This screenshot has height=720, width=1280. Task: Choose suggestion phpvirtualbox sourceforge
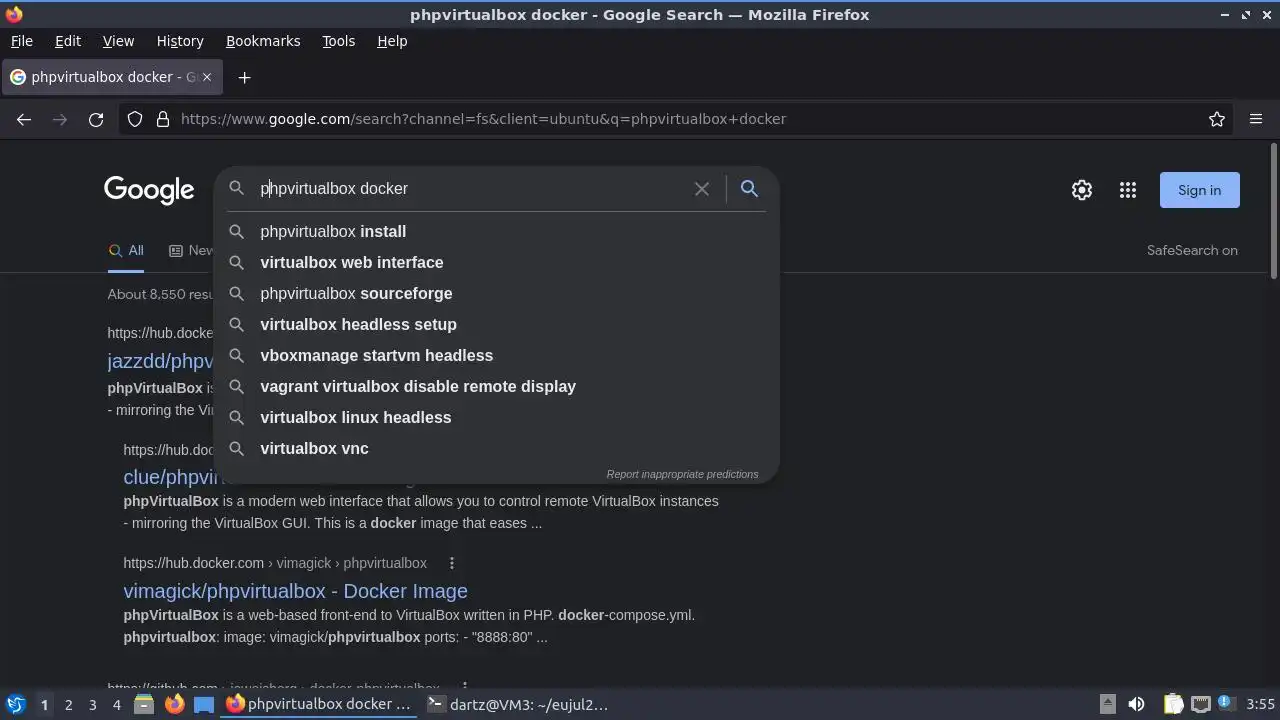coord(496,293)
